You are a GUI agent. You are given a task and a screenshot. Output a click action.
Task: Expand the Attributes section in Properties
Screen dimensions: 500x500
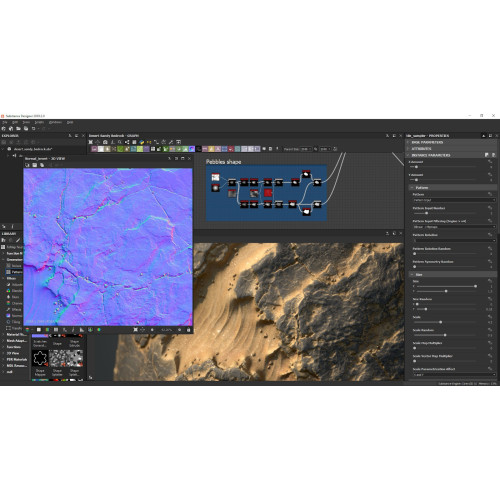tap(450, 149)
